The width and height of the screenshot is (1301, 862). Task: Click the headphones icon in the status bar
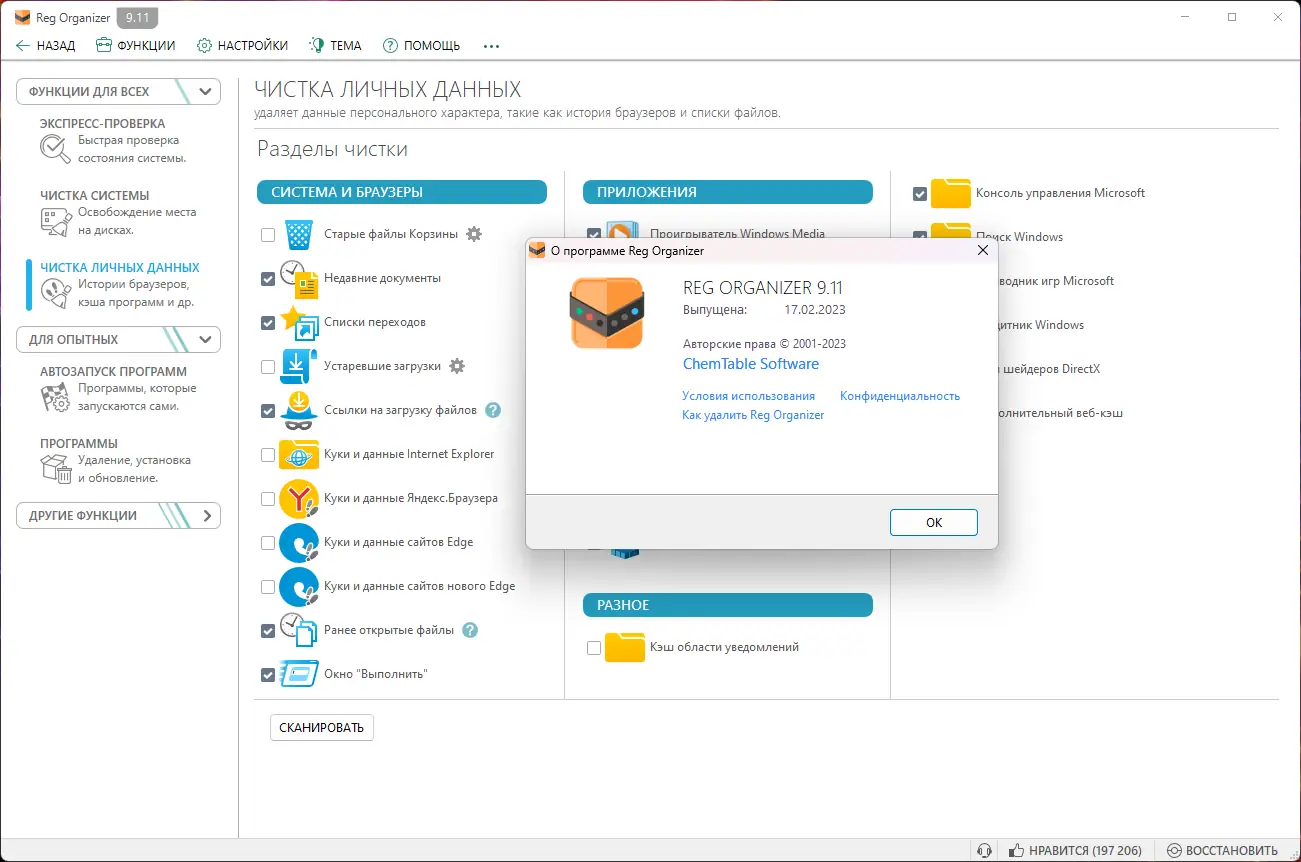click(983, 849)
